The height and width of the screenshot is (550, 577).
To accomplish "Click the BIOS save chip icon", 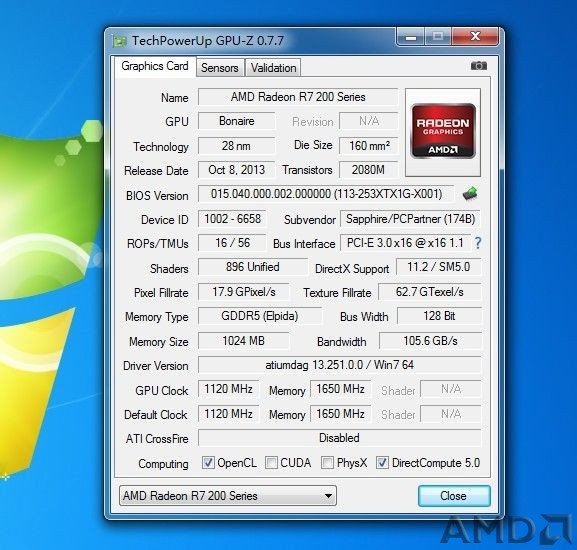I will click(470, 194).
